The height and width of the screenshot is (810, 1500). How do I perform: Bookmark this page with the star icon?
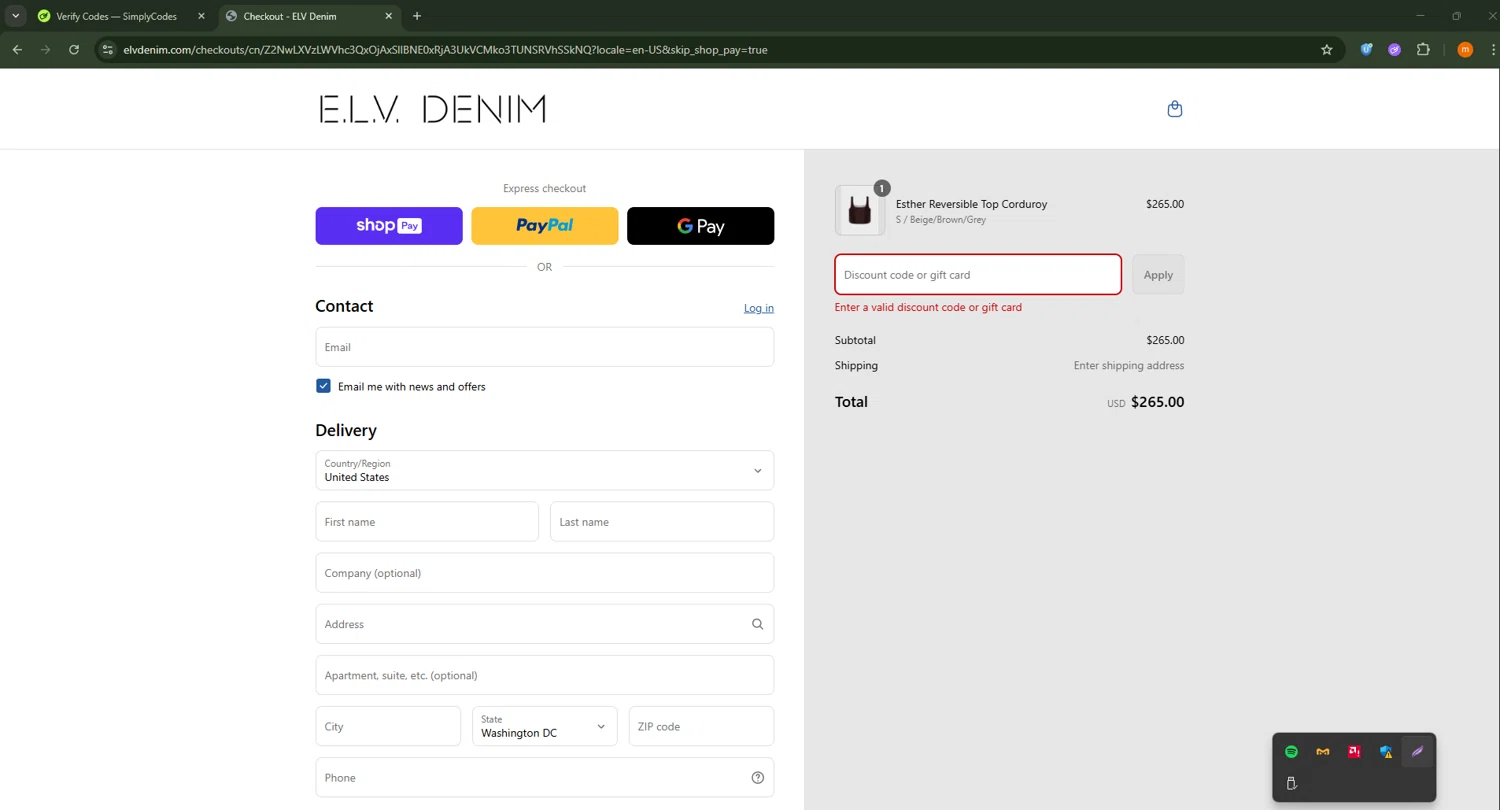(1327, 49)
